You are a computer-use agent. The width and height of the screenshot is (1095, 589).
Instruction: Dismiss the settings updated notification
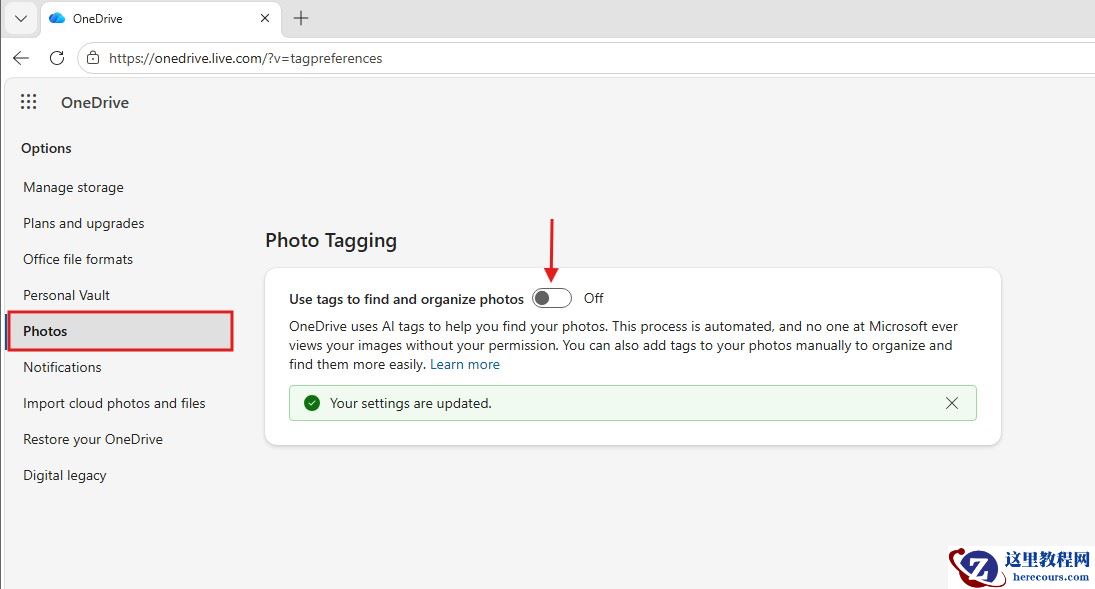[952, 403]
